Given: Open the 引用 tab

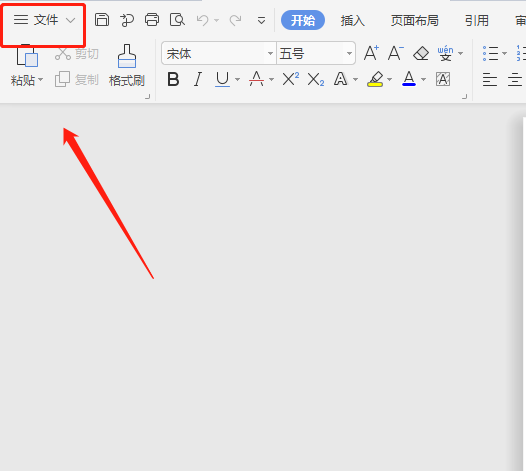Looking at the screenshot, I should point(477,21).
